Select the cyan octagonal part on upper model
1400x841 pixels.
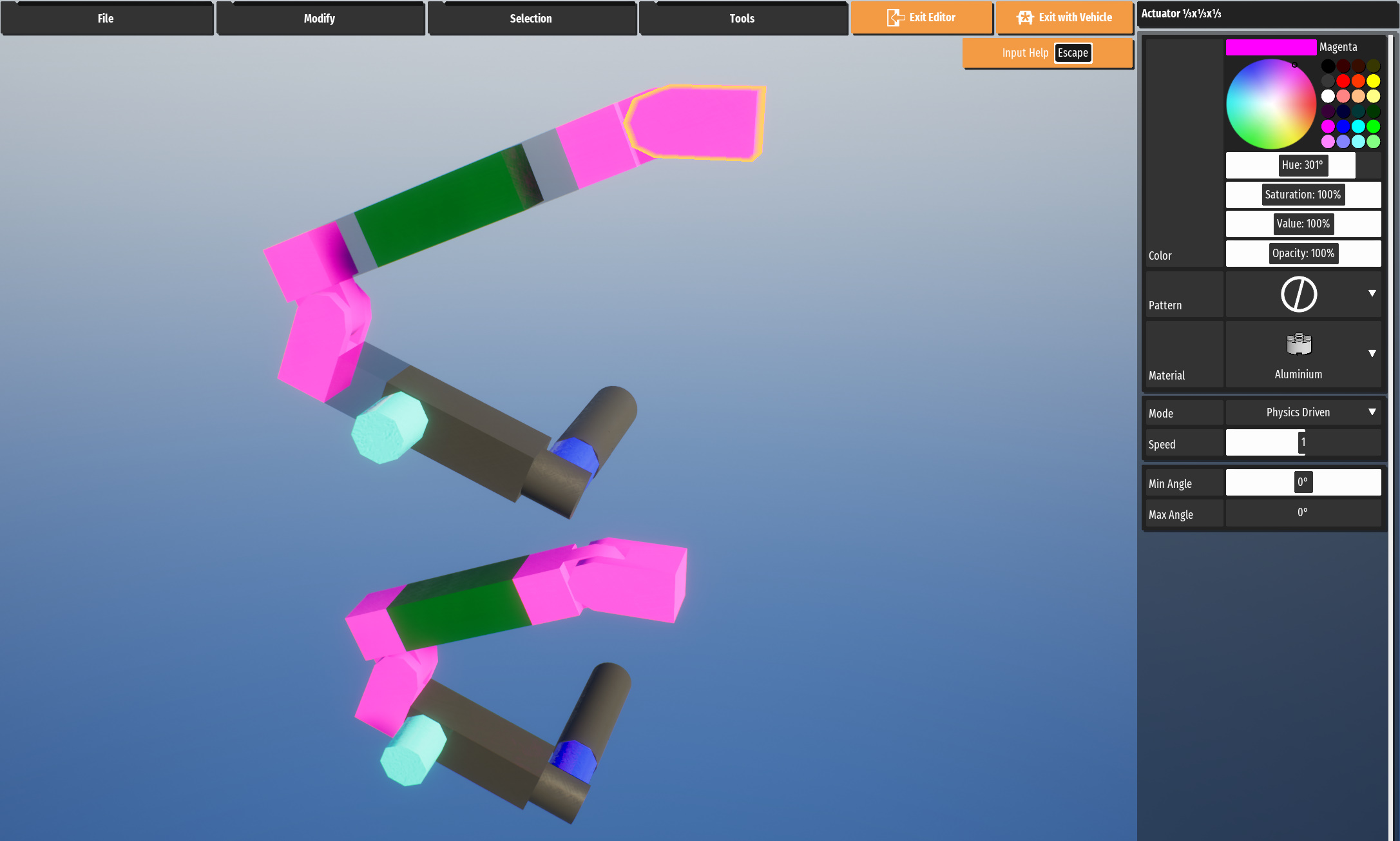coord(388,427)
